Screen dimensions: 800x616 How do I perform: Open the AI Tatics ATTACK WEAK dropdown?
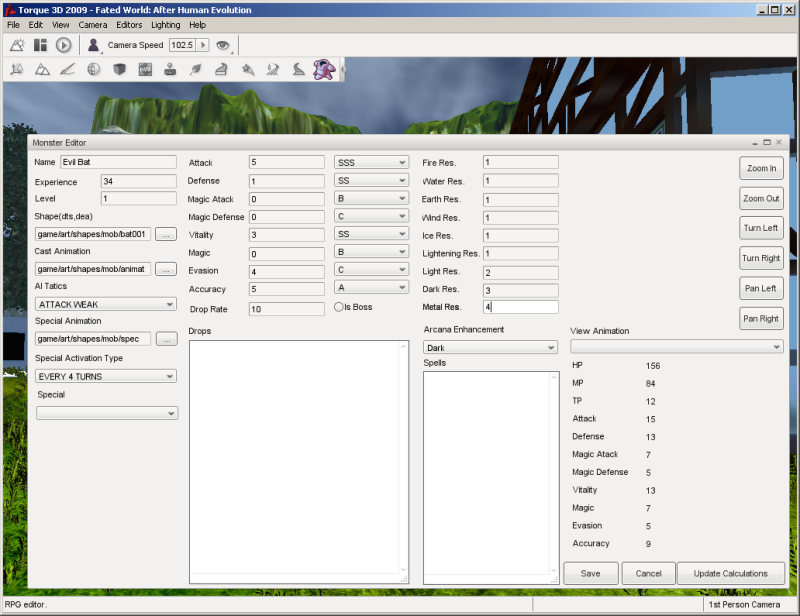106,304
